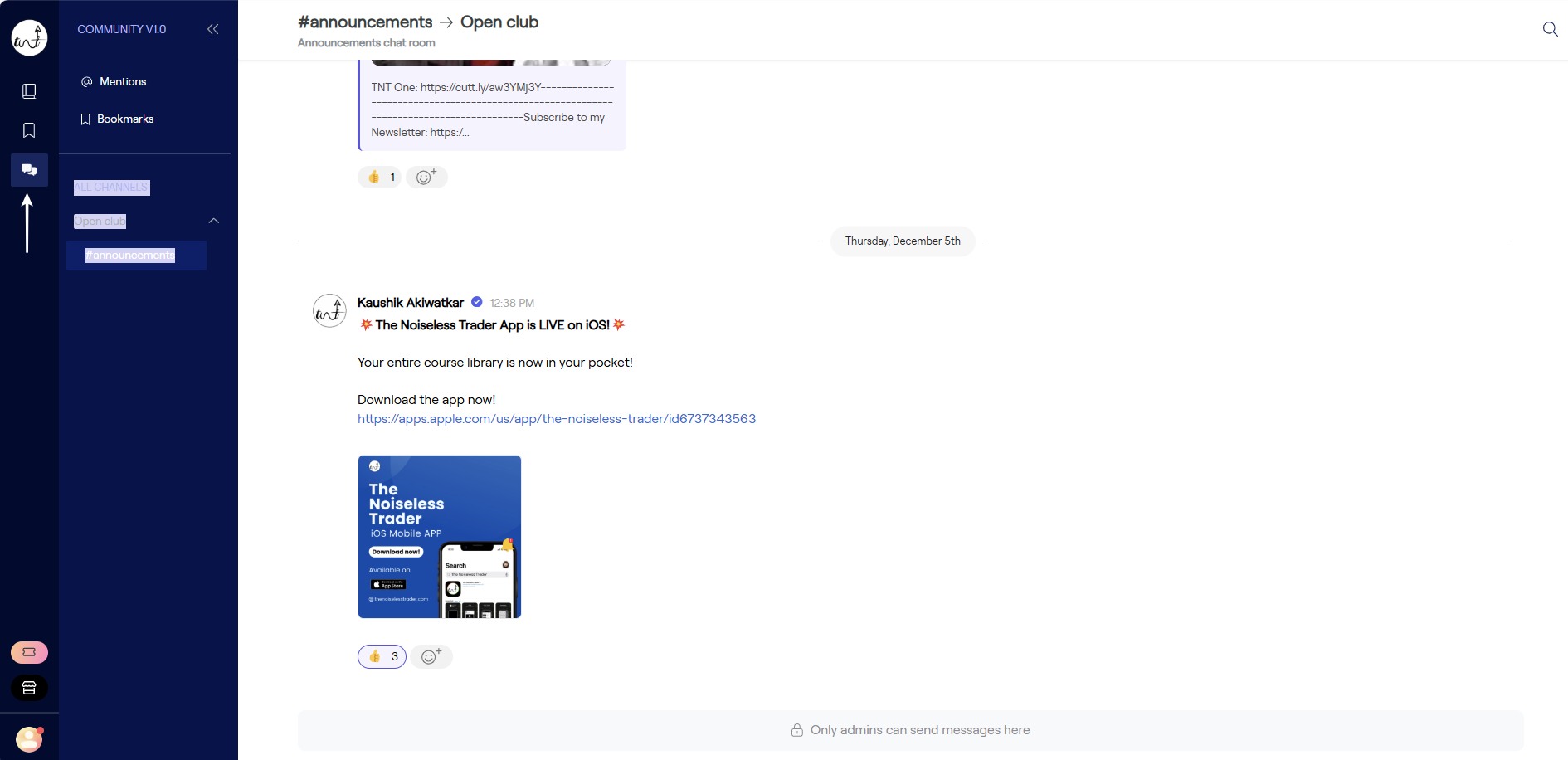Click the Kaushik Akiwatkar author name

click(x=411, y=303)
